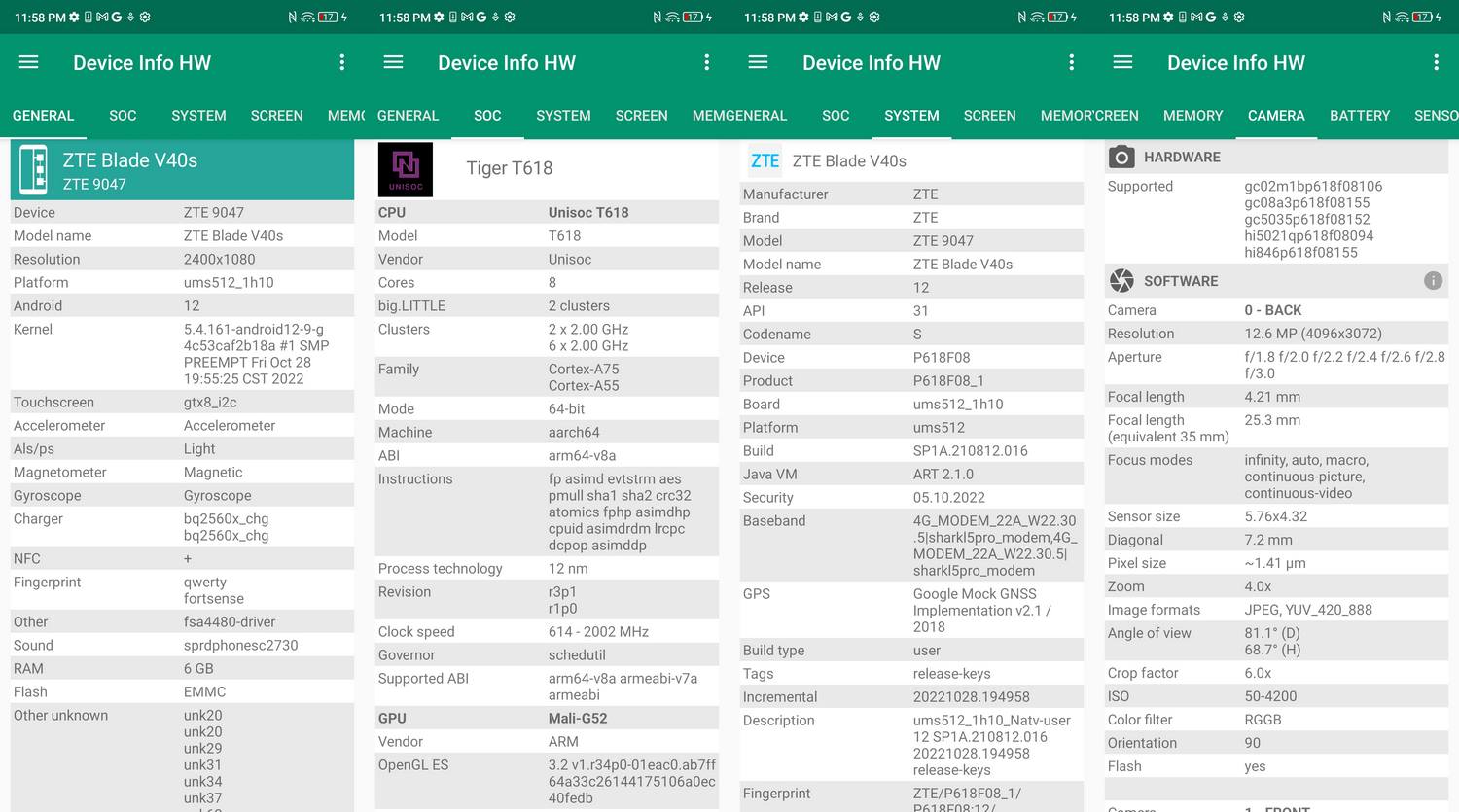The image size is (1459, 812).
Task: Tap Charger value bq2560x_chg
Action: (227, 527)
